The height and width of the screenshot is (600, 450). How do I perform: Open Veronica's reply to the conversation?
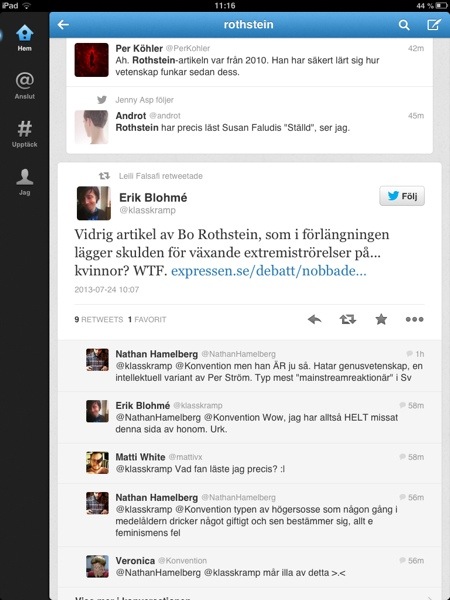(249, 567)
